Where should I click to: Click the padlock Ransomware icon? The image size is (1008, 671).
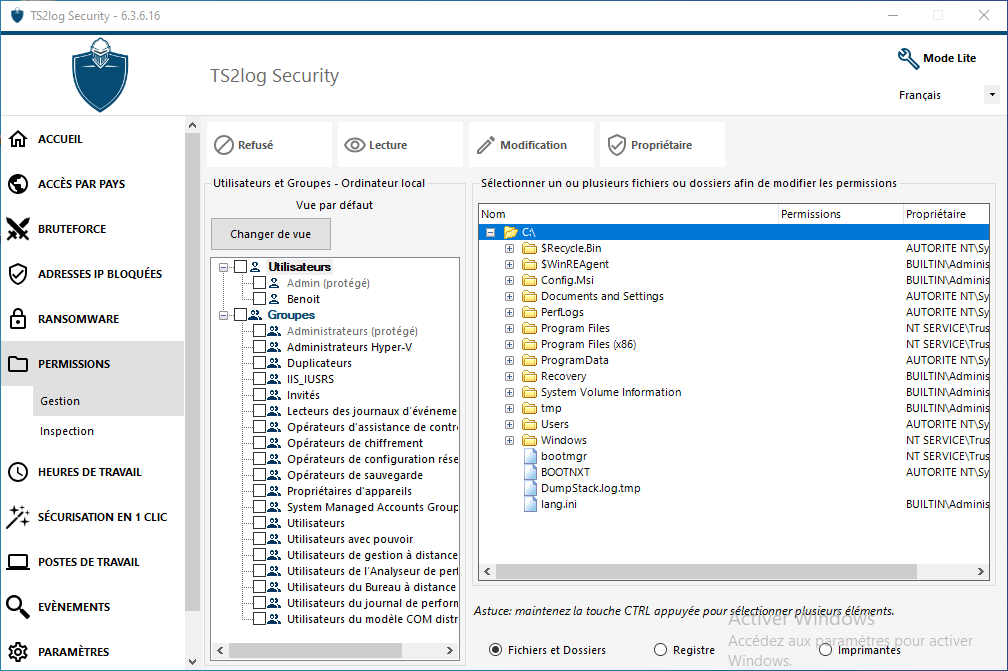point(18,319)
